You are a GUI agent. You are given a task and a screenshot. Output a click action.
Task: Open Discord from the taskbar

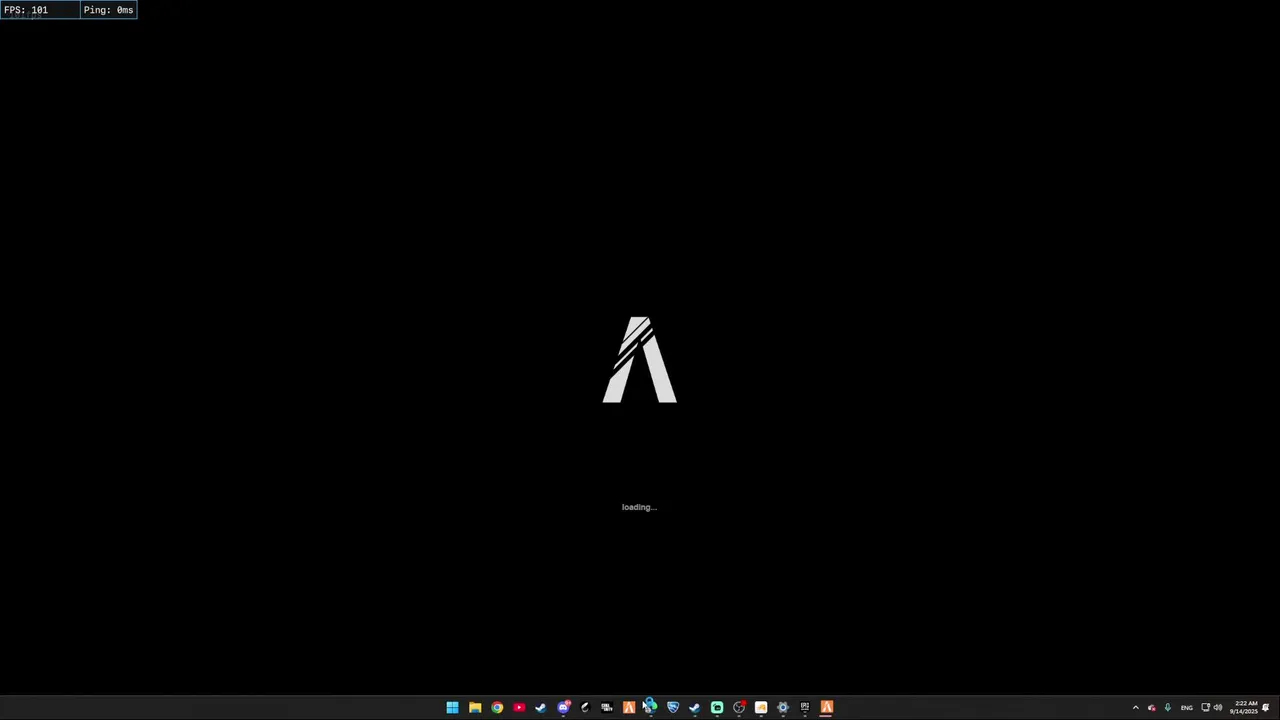coord(563,707)
